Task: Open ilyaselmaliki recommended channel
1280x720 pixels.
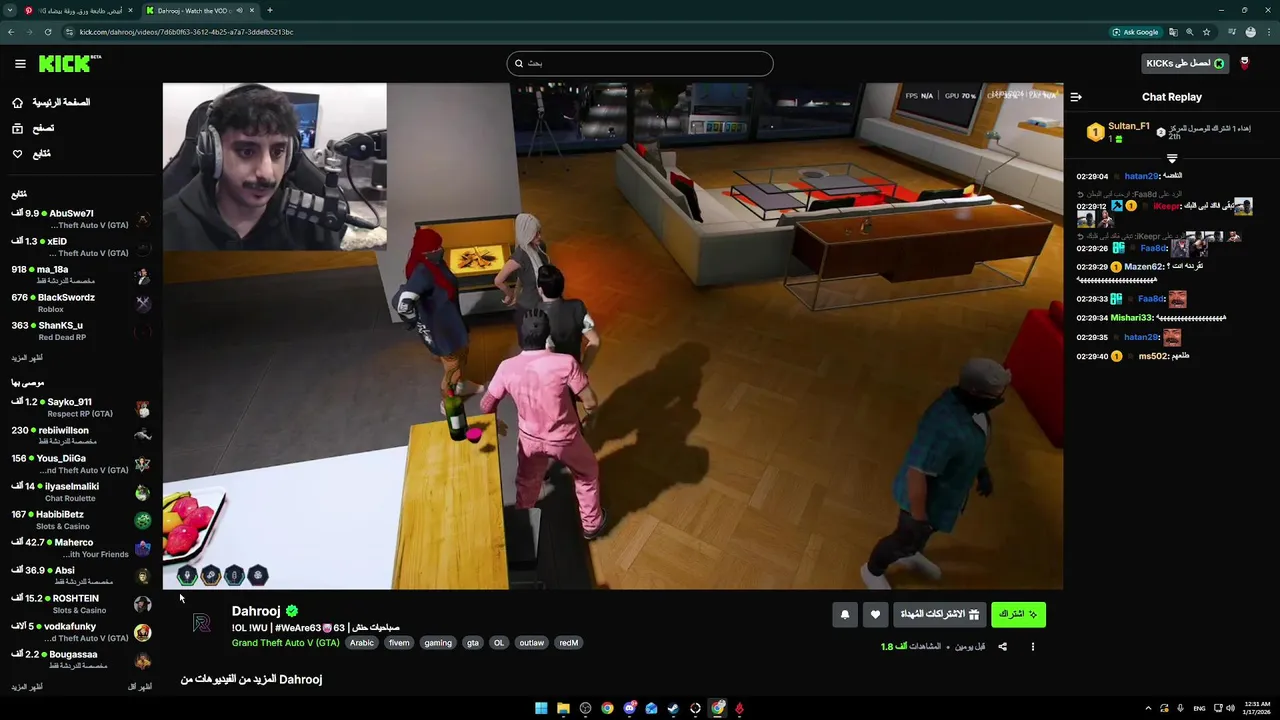Action: point(81,492)
